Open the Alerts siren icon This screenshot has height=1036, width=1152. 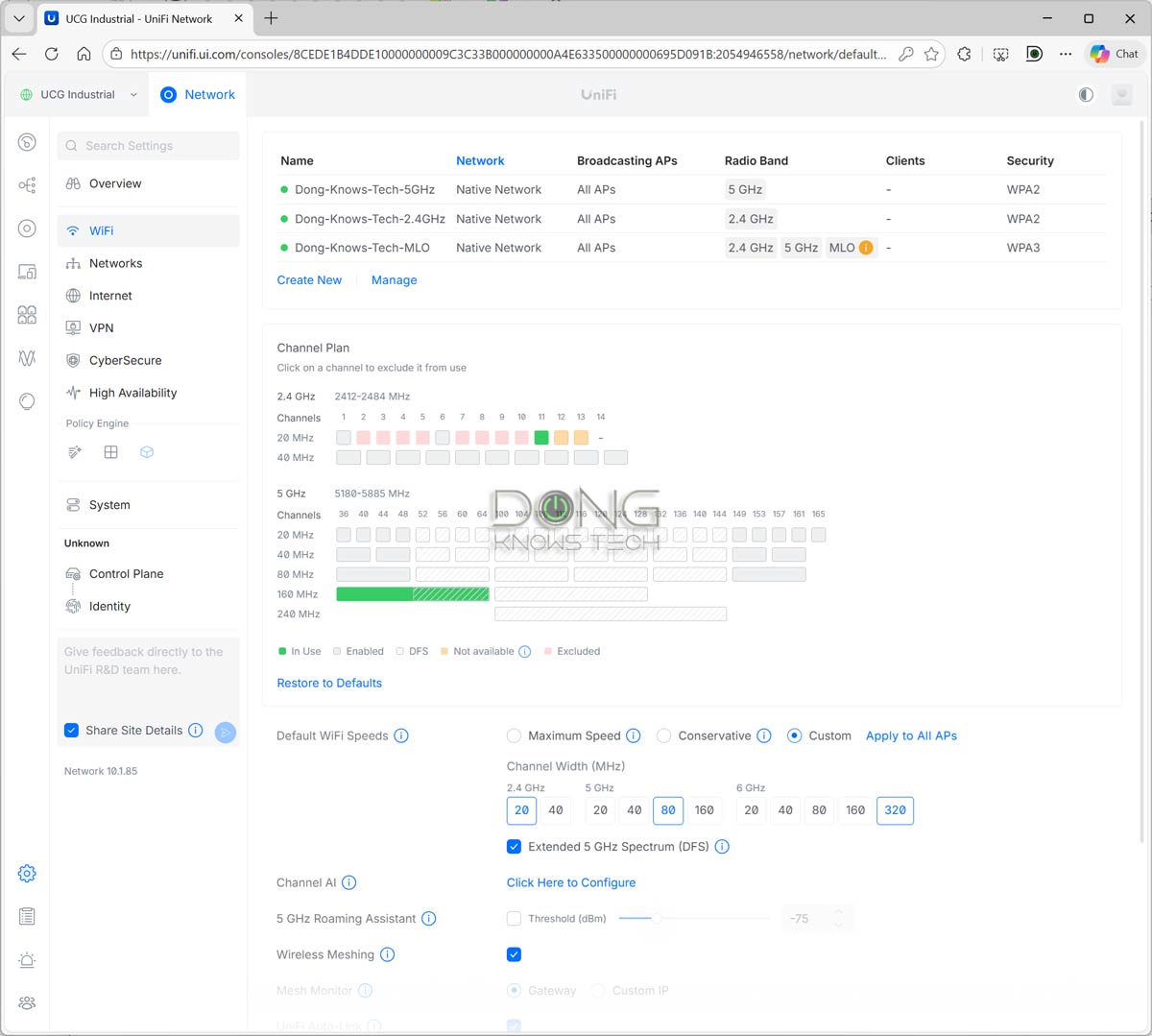[x=27, y=960]
